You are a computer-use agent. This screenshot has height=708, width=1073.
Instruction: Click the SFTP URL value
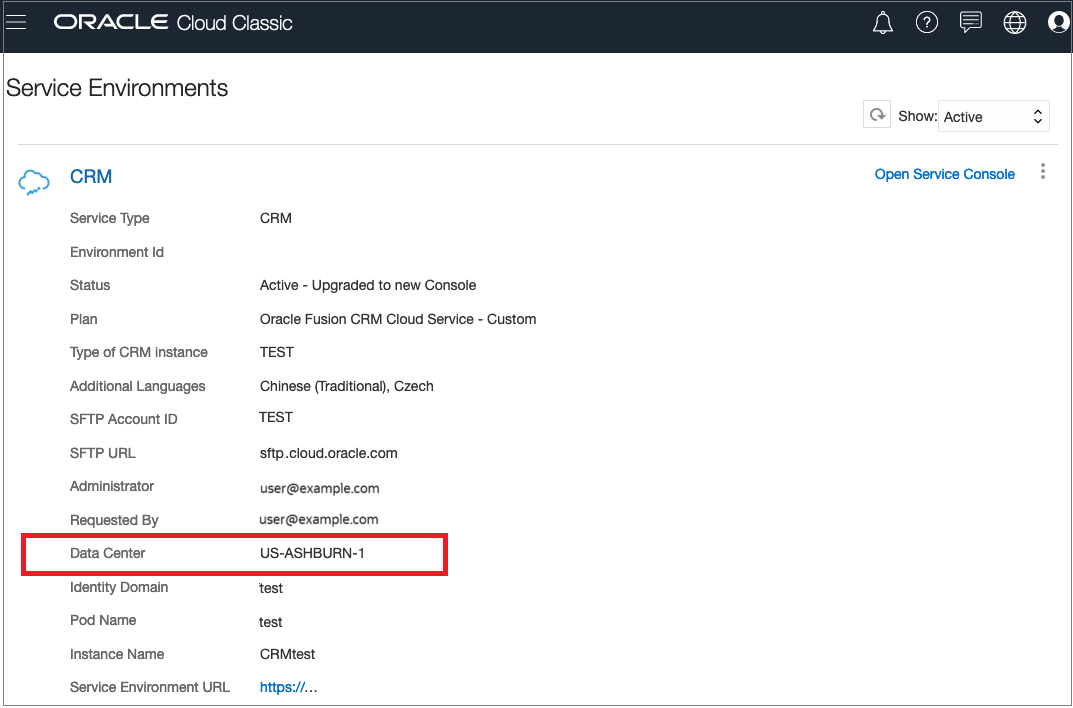tap(328, 452)
